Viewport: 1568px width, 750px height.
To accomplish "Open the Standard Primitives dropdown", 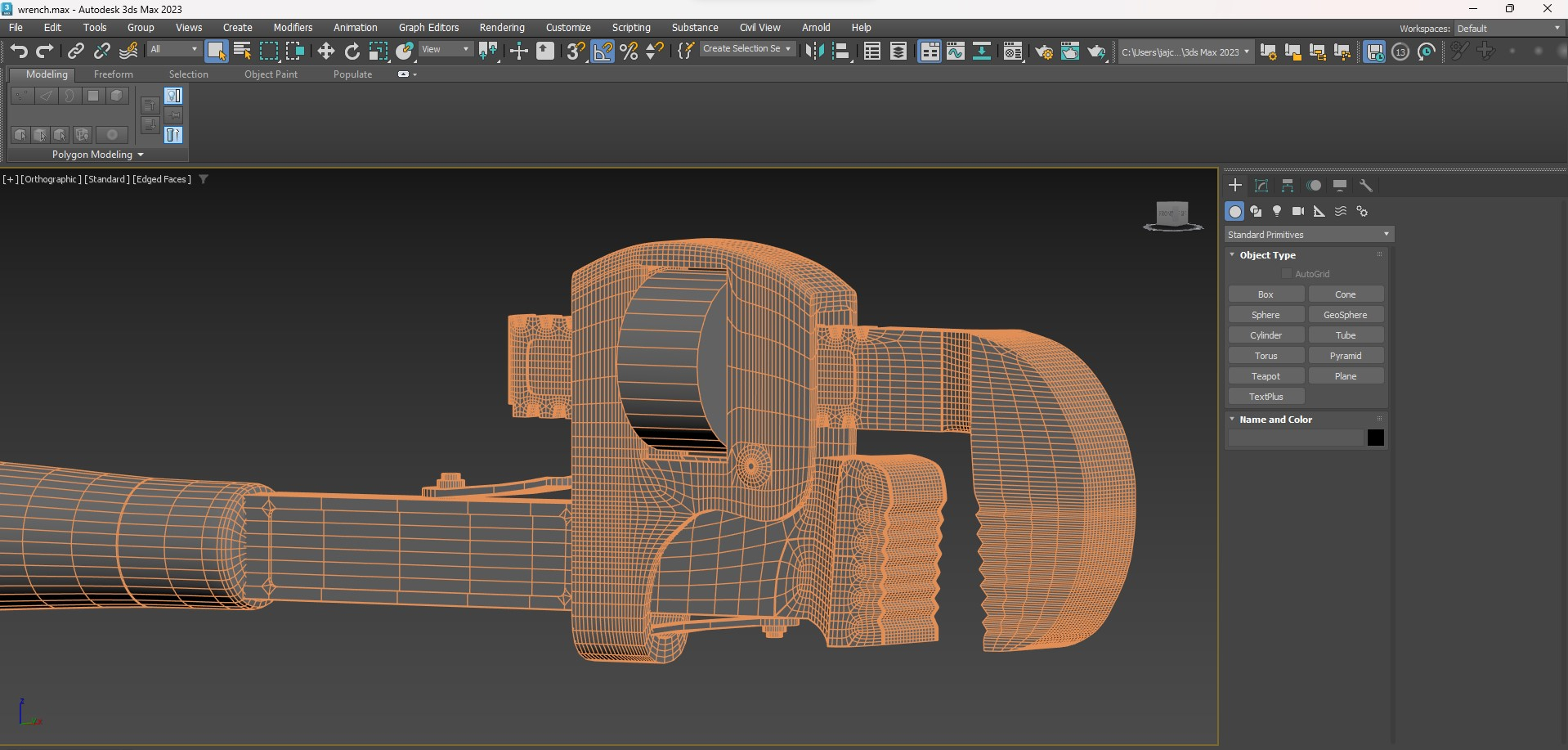I will coord(1309,235).
